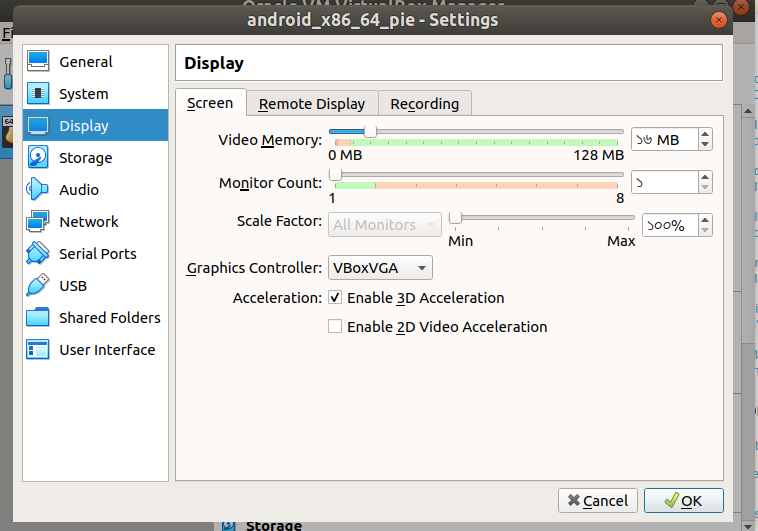Disable Enable 3D Acceleration checkbox
758x531 pixels.
(335, 297)
